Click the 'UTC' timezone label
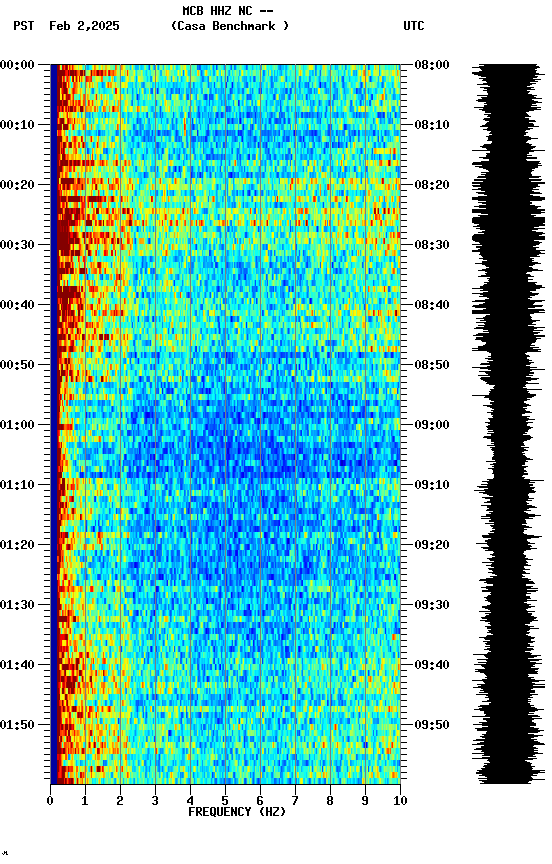Viewport: 552px width, 864px height. (414, 26)
